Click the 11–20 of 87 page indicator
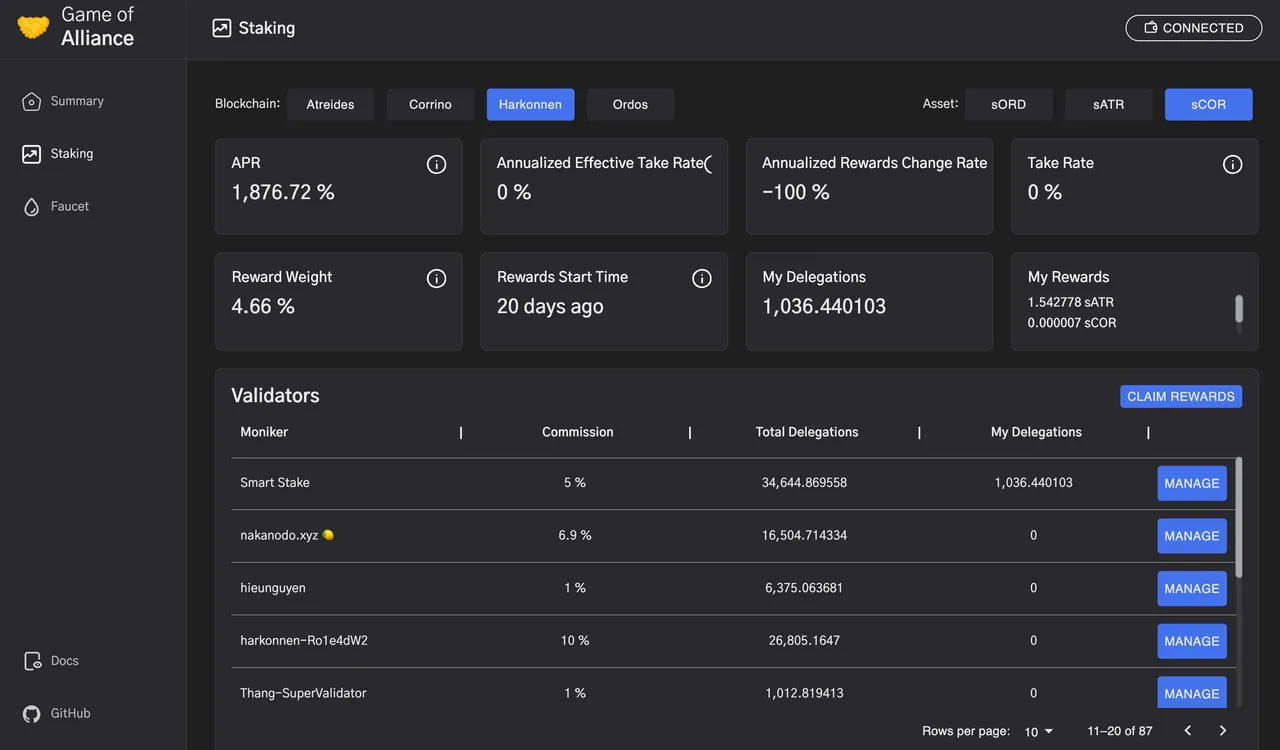1280x750 pixels. pyautogui.click(x=1120, y=732)
